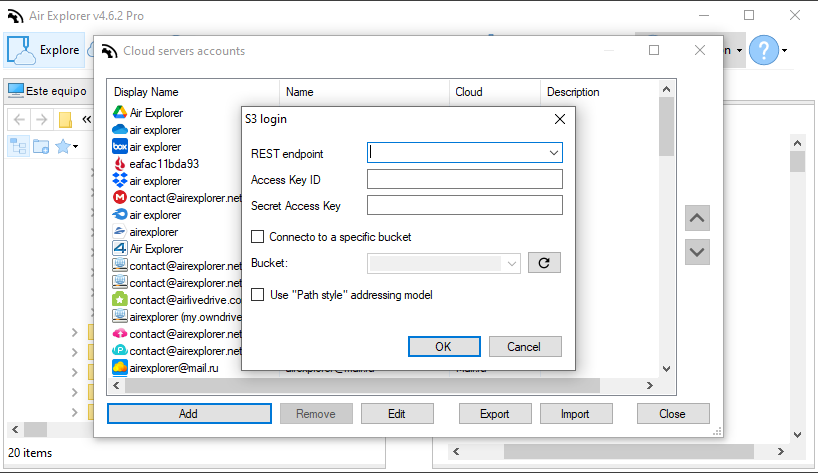This screenshot has height=473, width=818.
Task: Select the contact@airlivedrive.co account row
Action: [x=185, y=300]
